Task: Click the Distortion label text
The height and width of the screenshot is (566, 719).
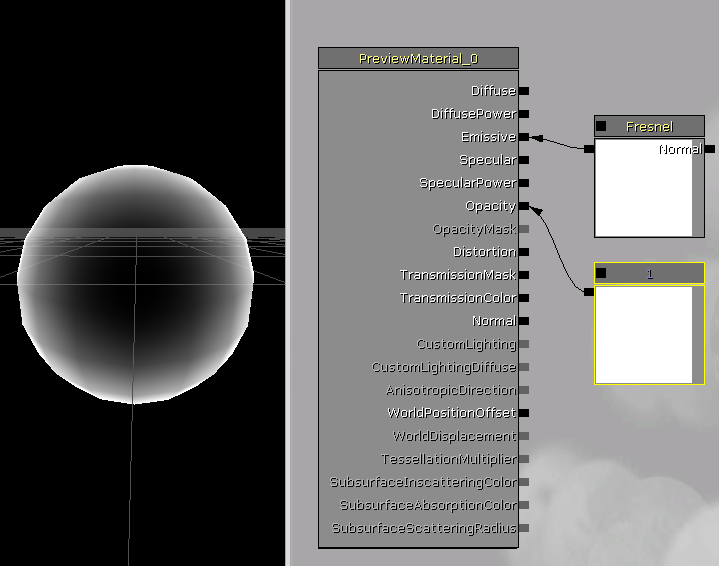Action: [x=484, y=252]
